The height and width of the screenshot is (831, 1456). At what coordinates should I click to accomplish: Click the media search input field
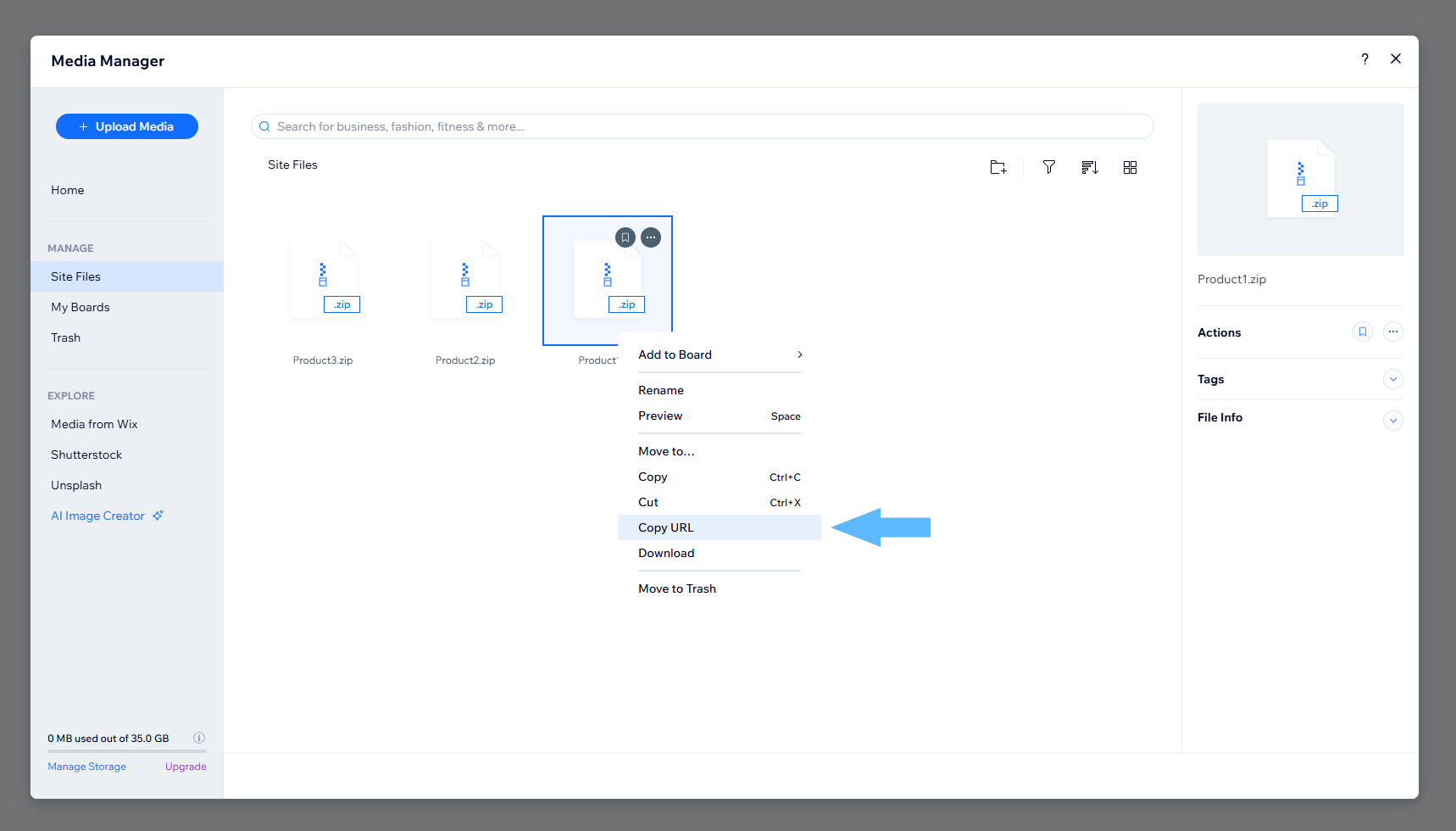(703, 126)
